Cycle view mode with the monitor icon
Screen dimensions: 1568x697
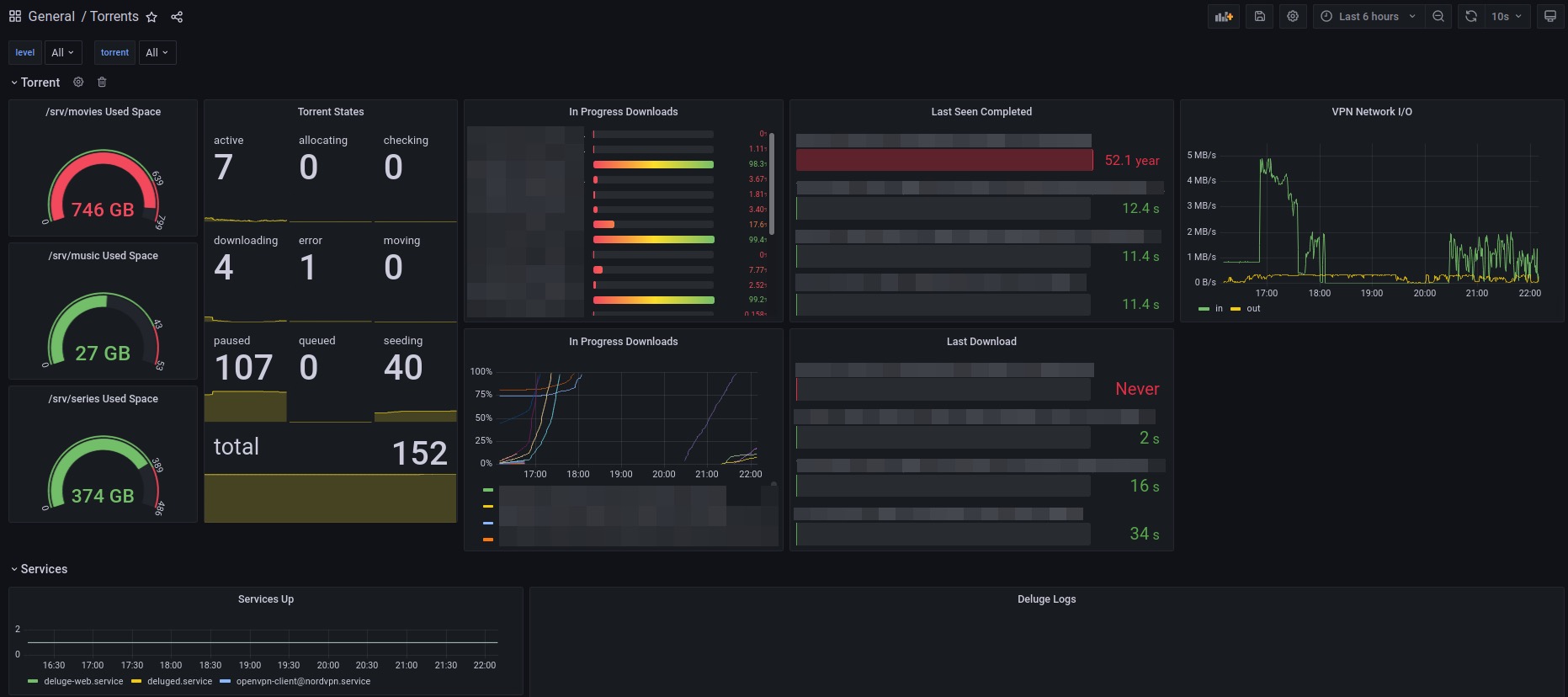pos(1550,17)
